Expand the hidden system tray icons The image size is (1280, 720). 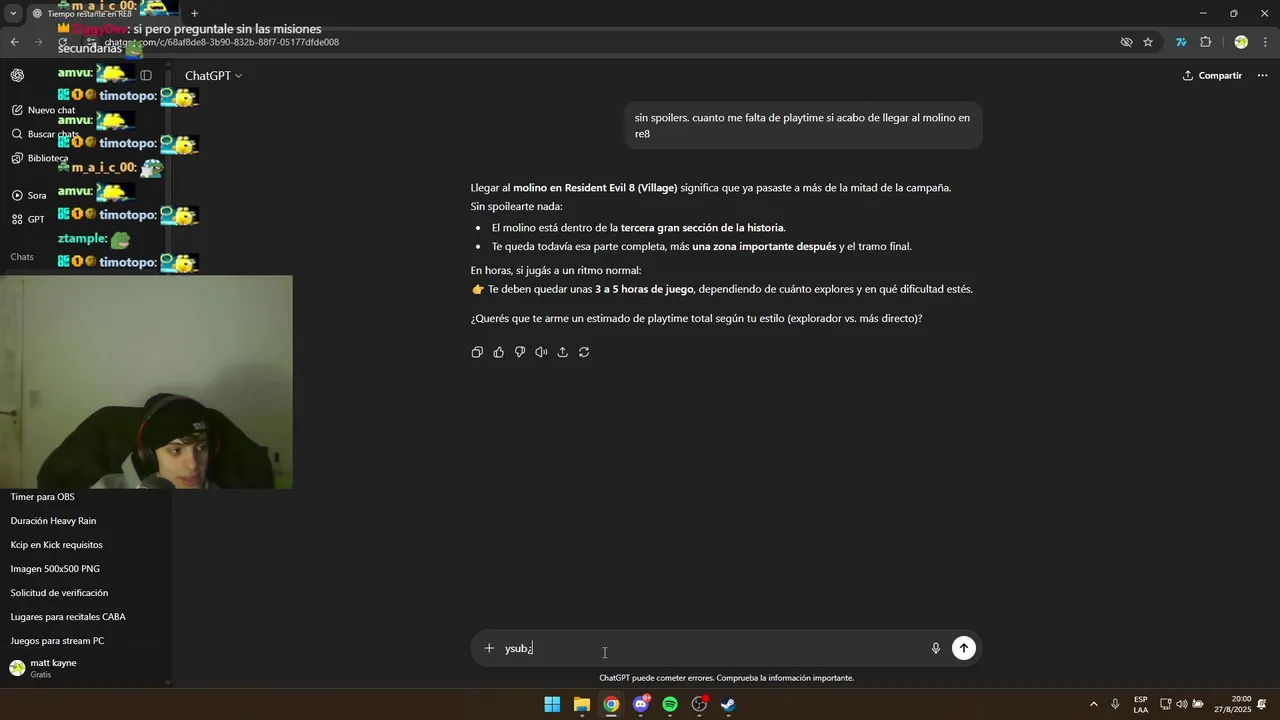(1093, 704)
